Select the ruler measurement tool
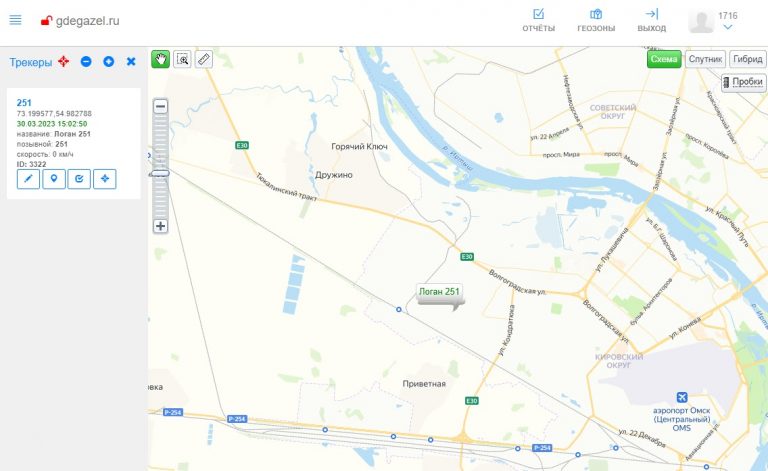768x471 pixels. tap(204, 59)
